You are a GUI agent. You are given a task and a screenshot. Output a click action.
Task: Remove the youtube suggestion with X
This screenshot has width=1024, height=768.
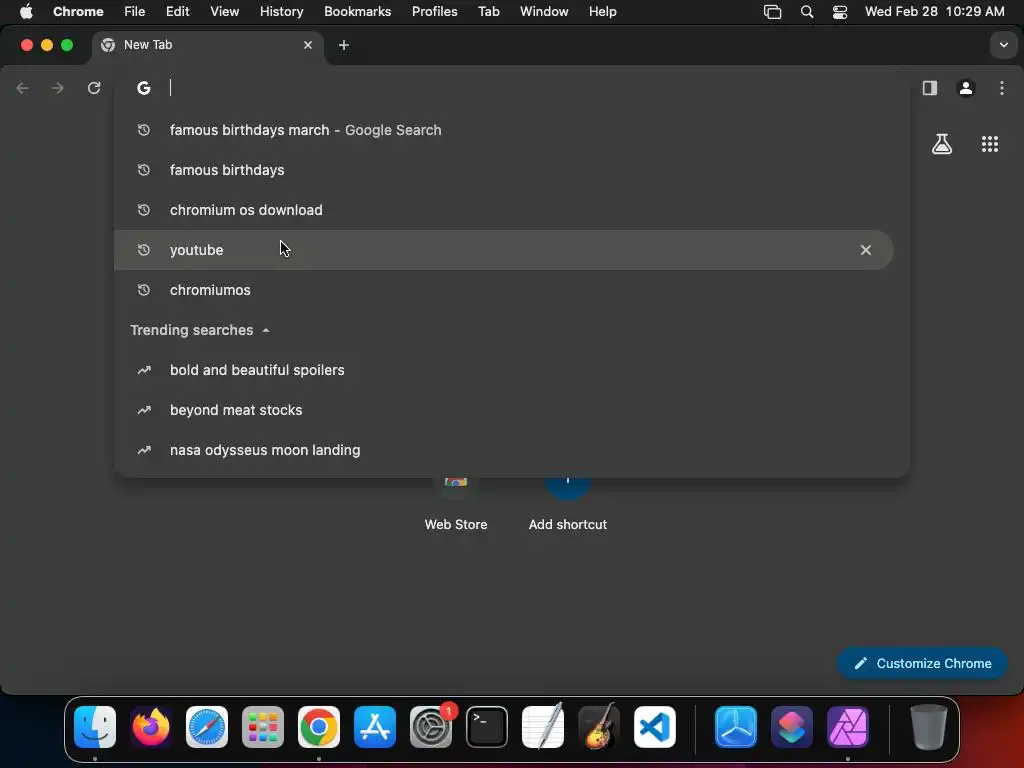tap(865, 250)
